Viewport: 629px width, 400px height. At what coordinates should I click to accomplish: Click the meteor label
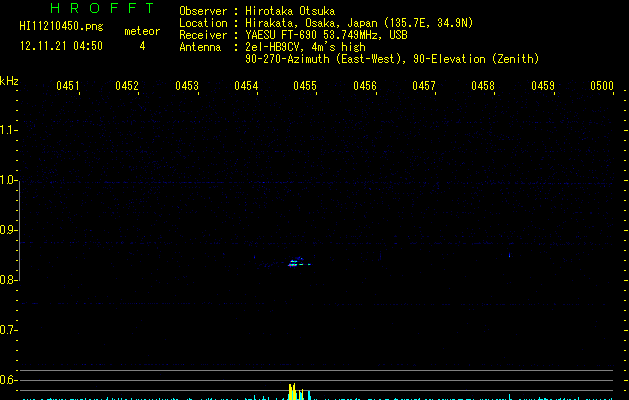coord(142,31)
